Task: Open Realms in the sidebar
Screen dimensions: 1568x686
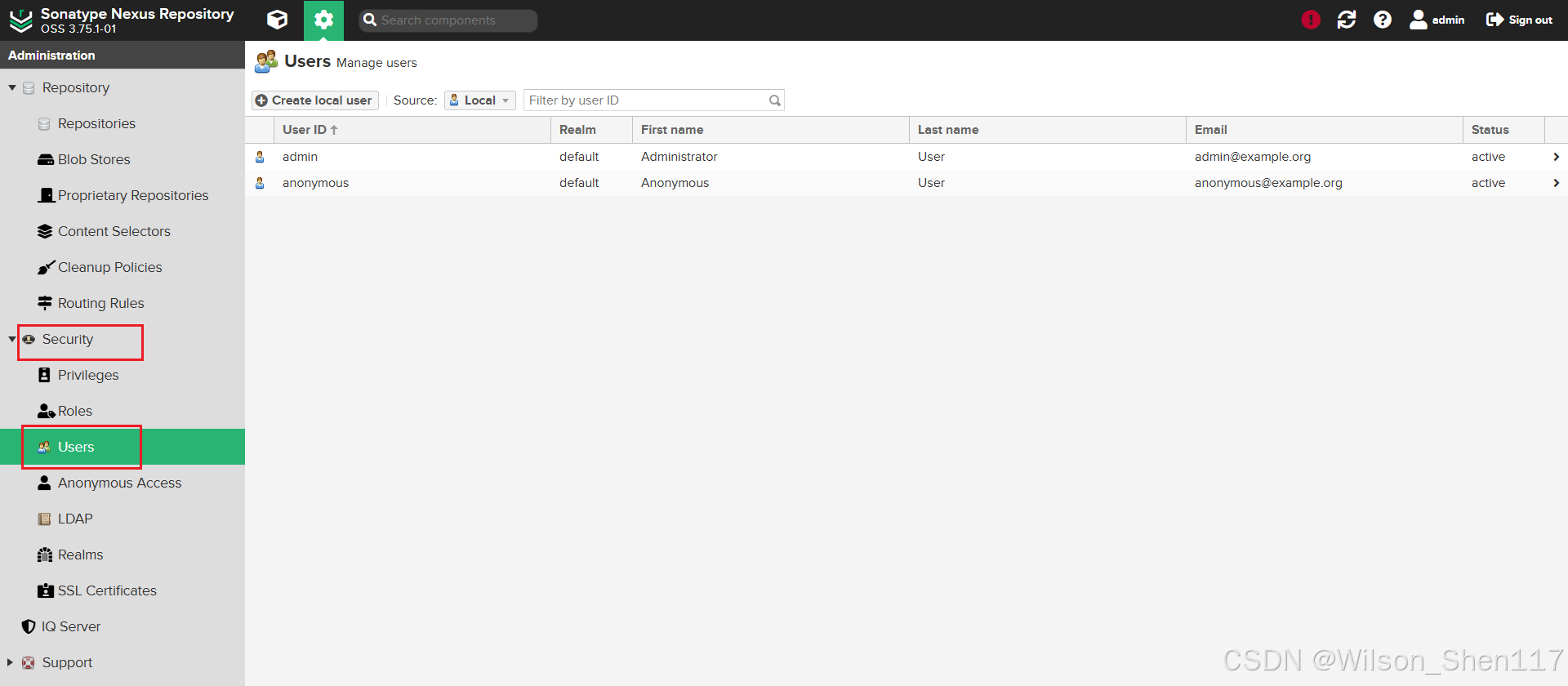Action: click(81, 555)
